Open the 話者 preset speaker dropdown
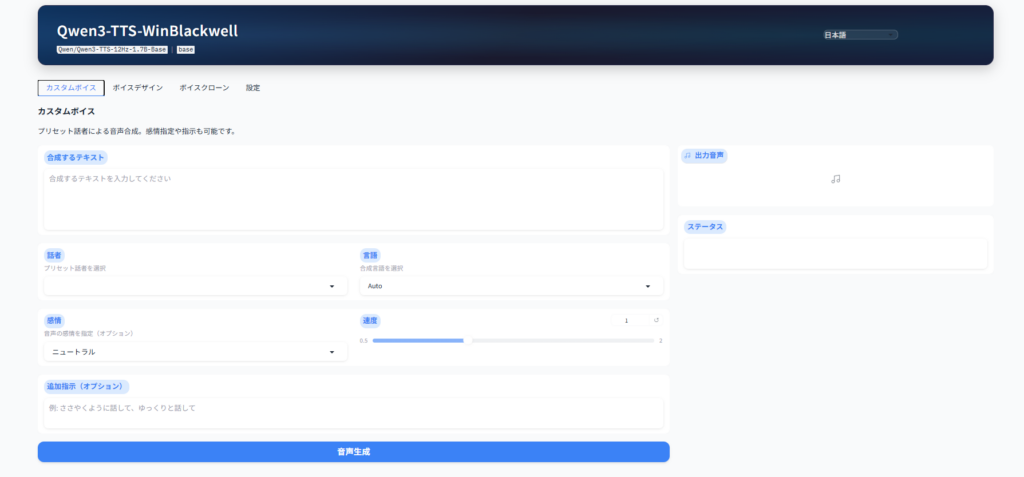The image size is (1024, 477). click(x=195, y=286)
